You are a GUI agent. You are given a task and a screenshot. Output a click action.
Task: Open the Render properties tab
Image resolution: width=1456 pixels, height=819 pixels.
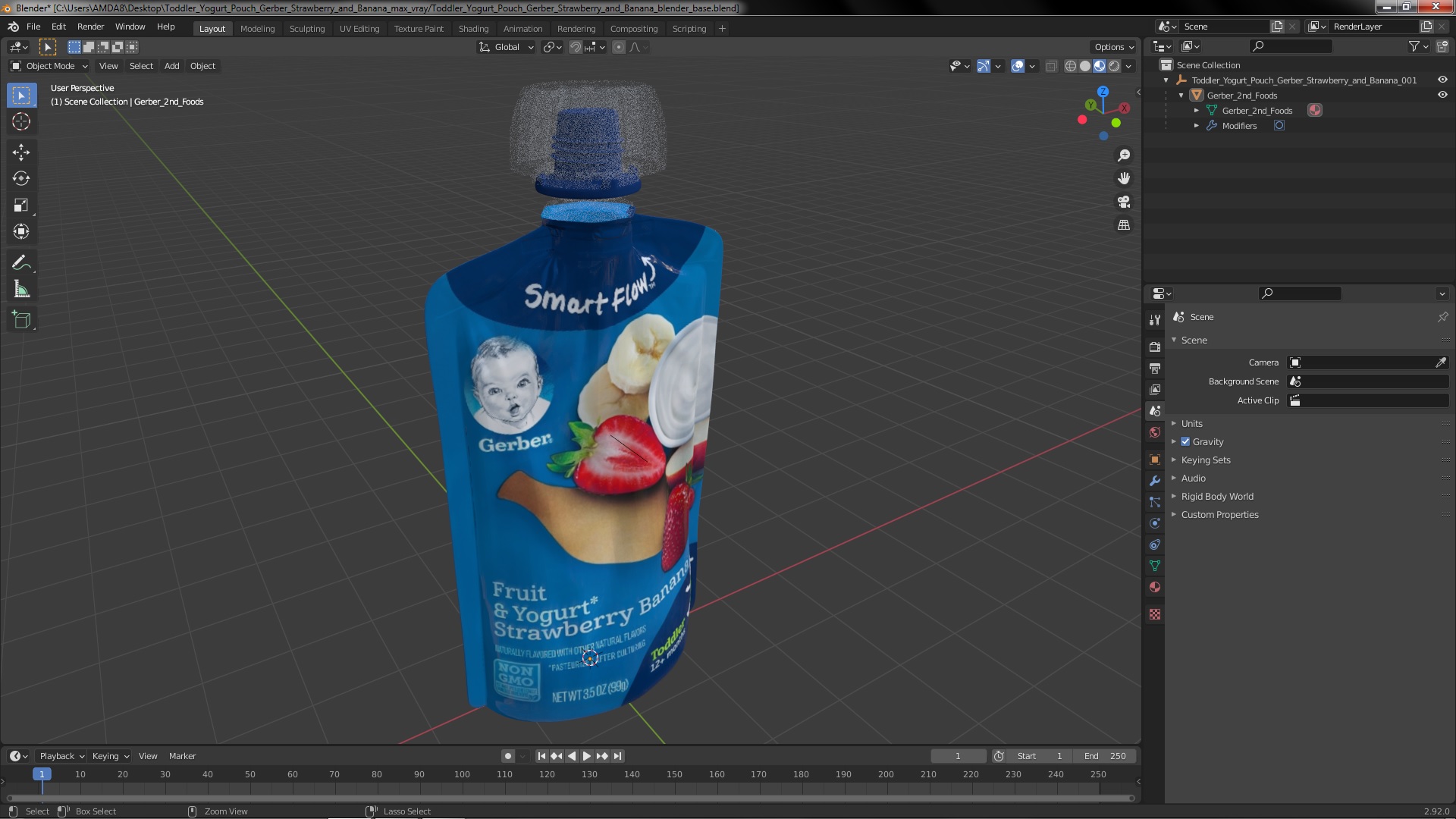point(1155,347)
